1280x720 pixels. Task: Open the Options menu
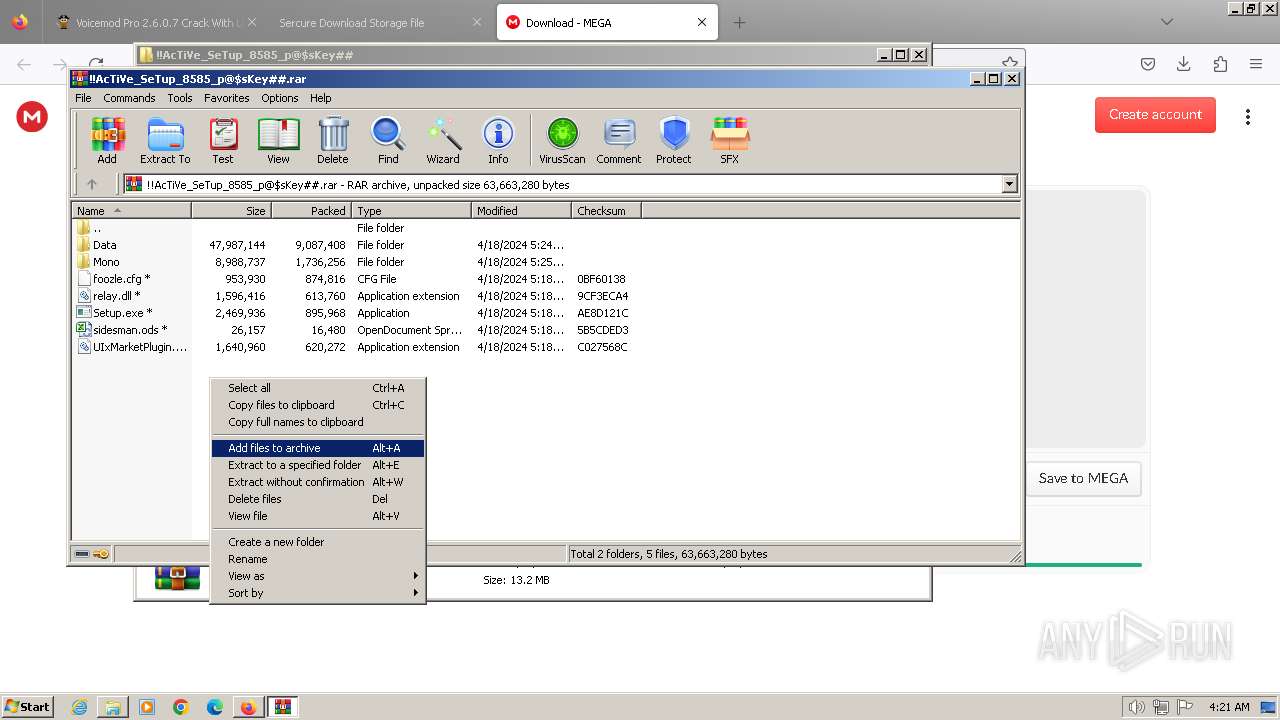click(x=280, y=98)
